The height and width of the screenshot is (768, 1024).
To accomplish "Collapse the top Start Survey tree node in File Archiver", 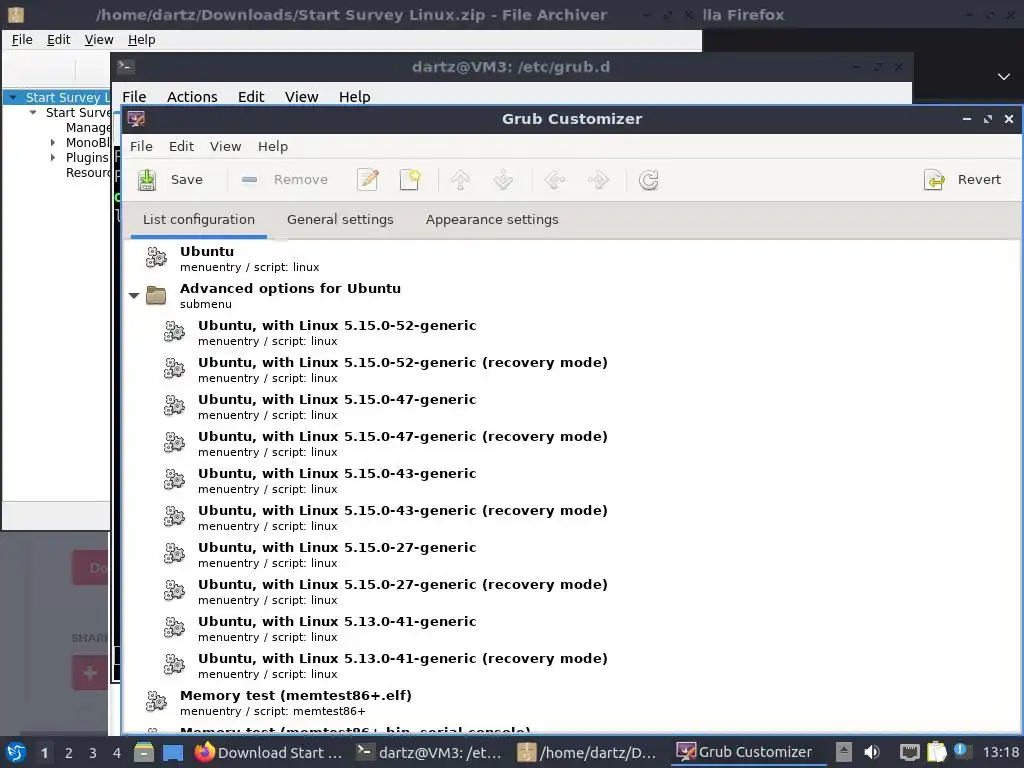I will point(12,97).
